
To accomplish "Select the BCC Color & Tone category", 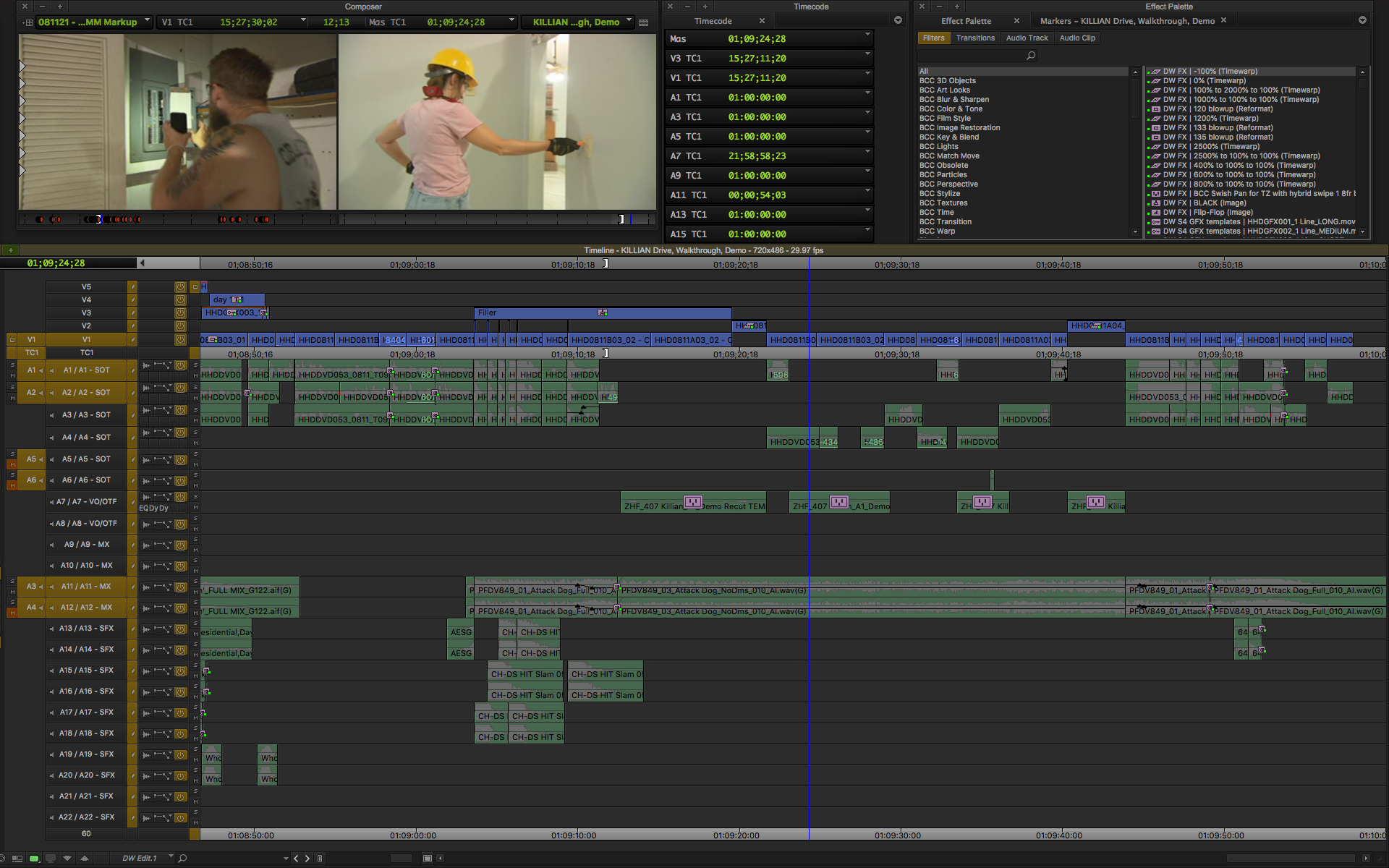I will click(x=951, y=109).
